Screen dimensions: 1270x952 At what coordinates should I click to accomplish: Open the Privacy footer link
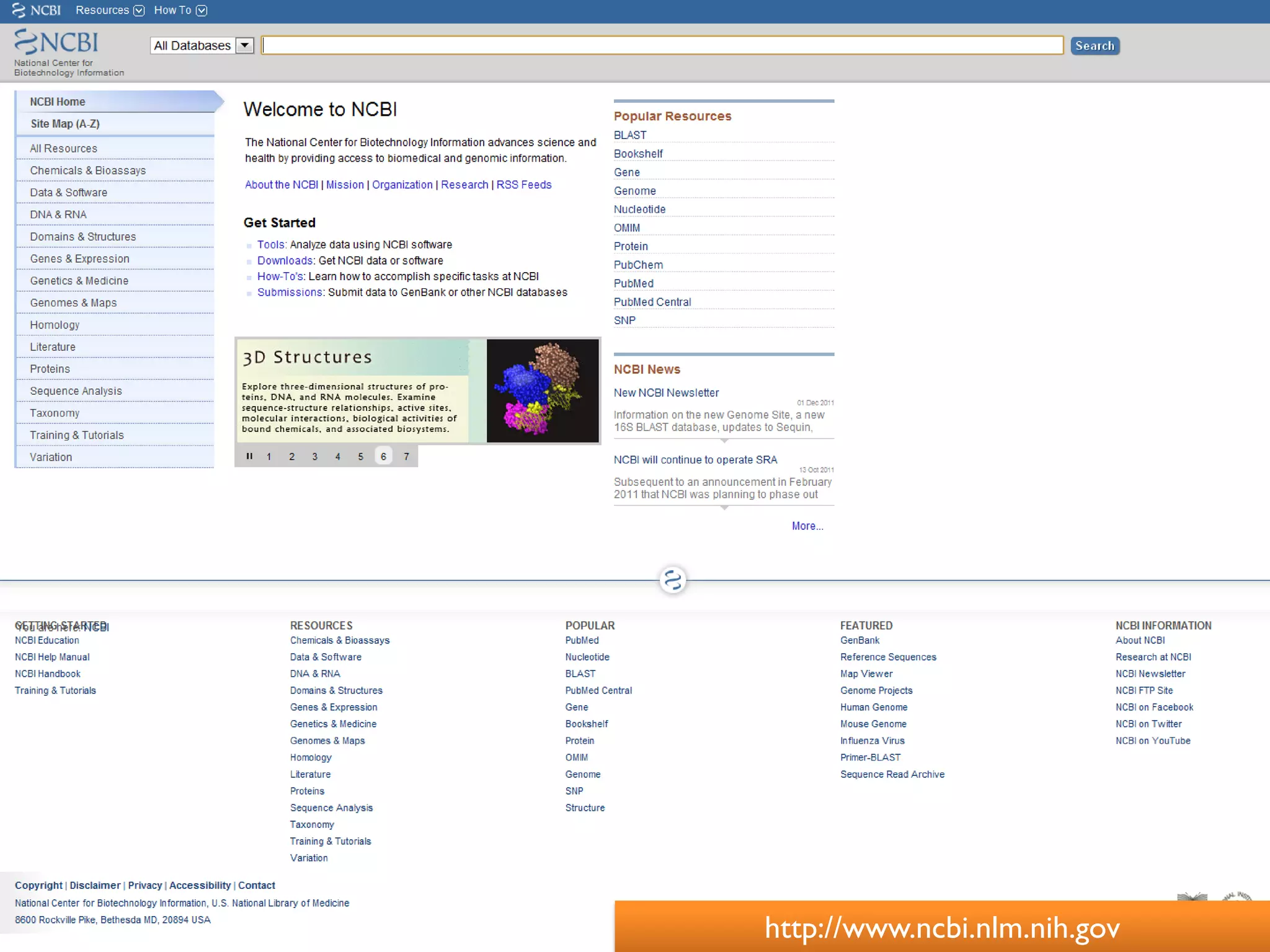144,886
